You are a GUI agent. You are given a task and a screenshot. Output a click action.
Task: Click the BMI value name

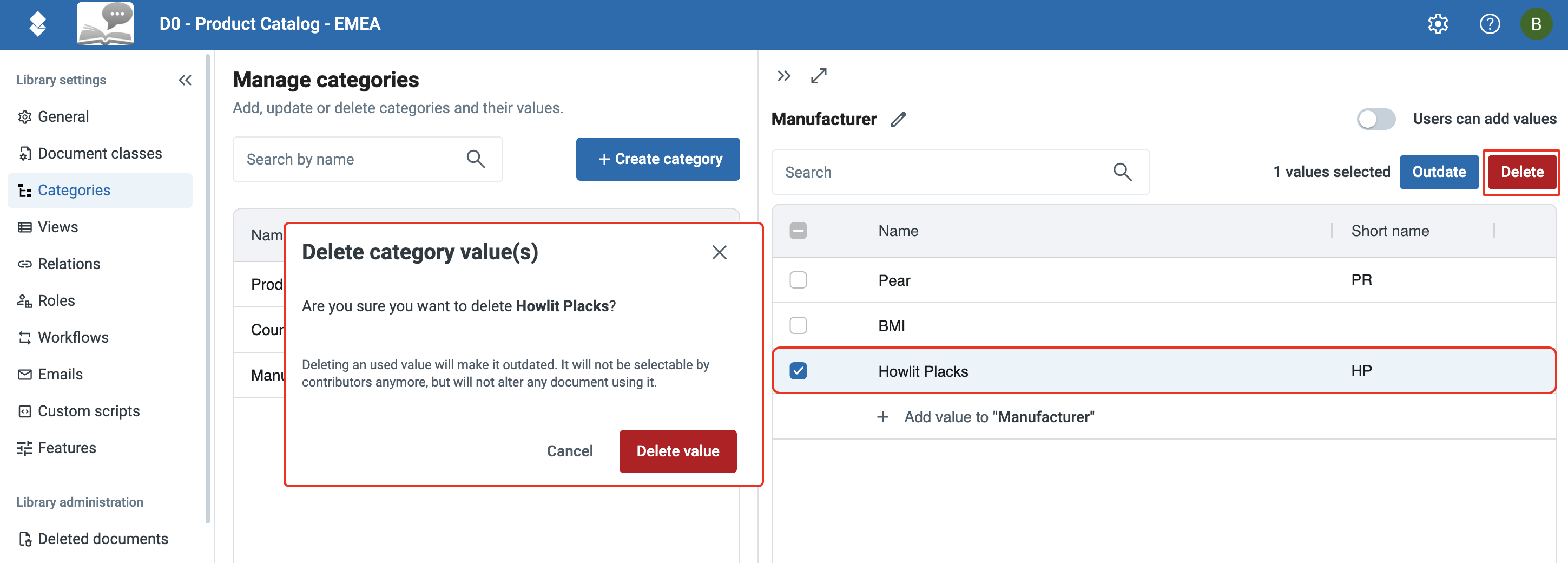pos(891,326)
